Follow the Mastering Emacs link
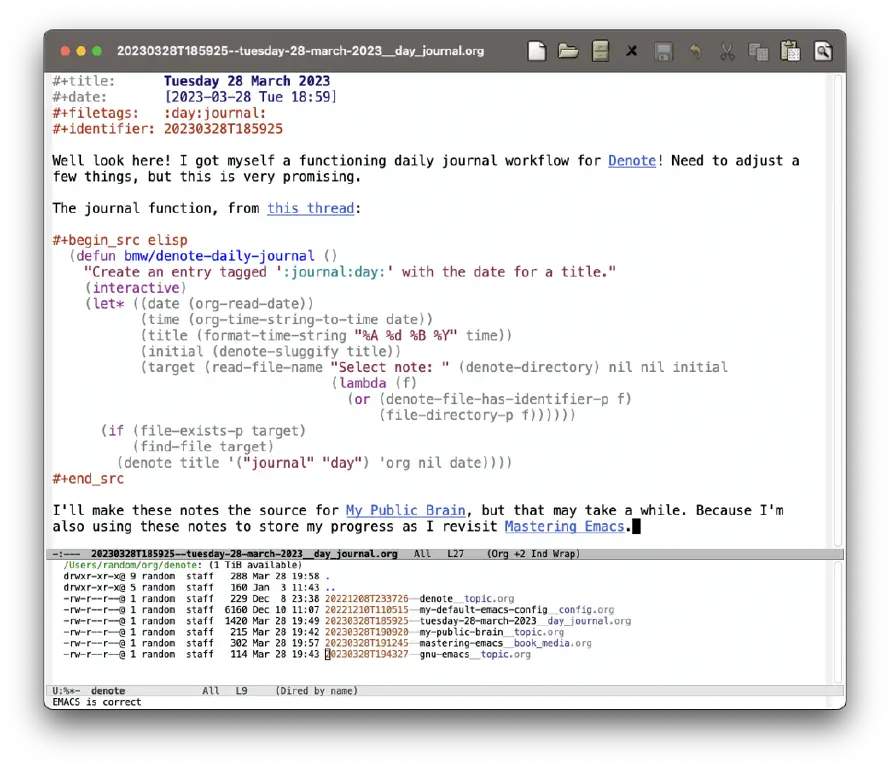The image size is (890, 768). tap(564, 526)
